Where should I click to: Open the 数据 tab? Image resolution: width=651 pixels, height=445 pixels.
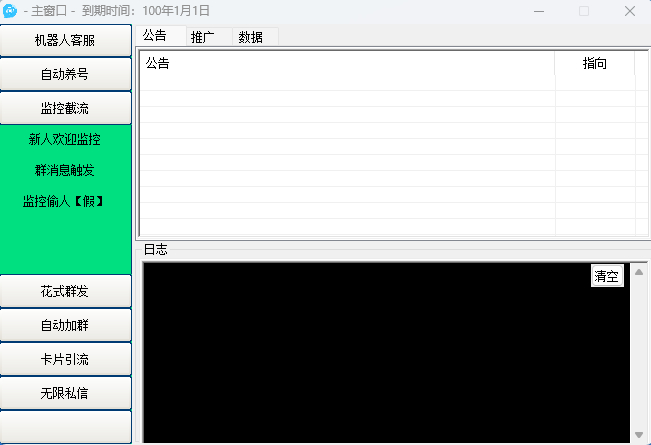[x=251, y=37]
